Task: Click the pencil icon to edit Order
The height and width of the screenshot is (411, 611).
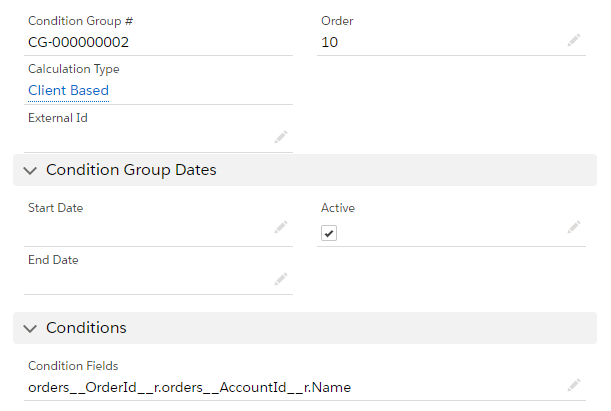Action: 573,40
